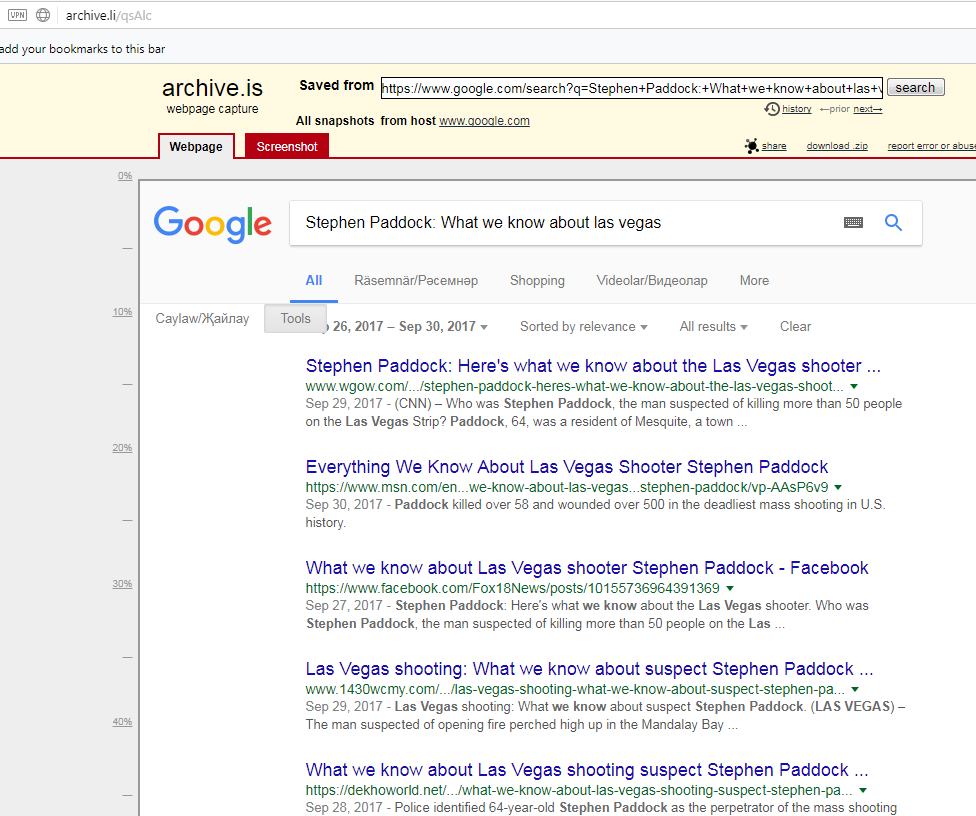This screenshot has width=976, height=816.
Task: Click the blue magnifier search icon
Action: 893,222
